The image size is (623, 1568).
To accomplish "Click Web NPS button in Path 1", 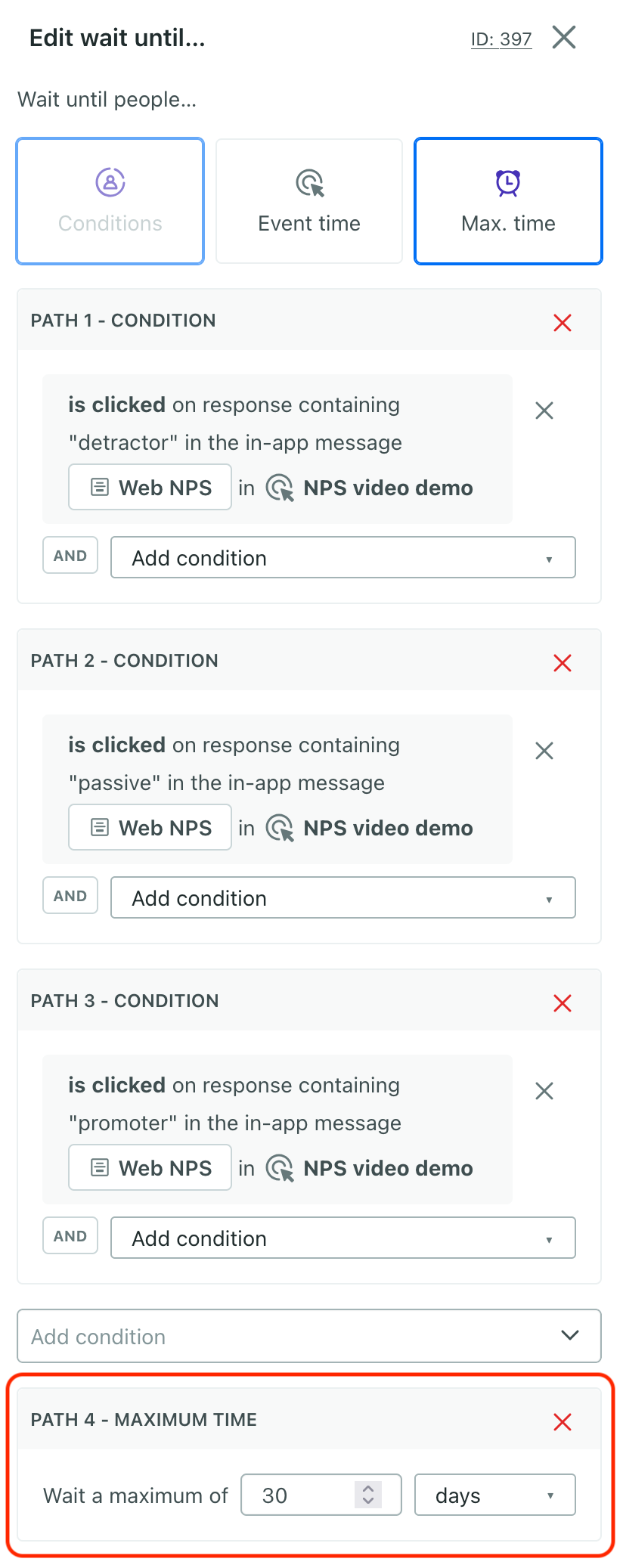I will tap(150, 488).
